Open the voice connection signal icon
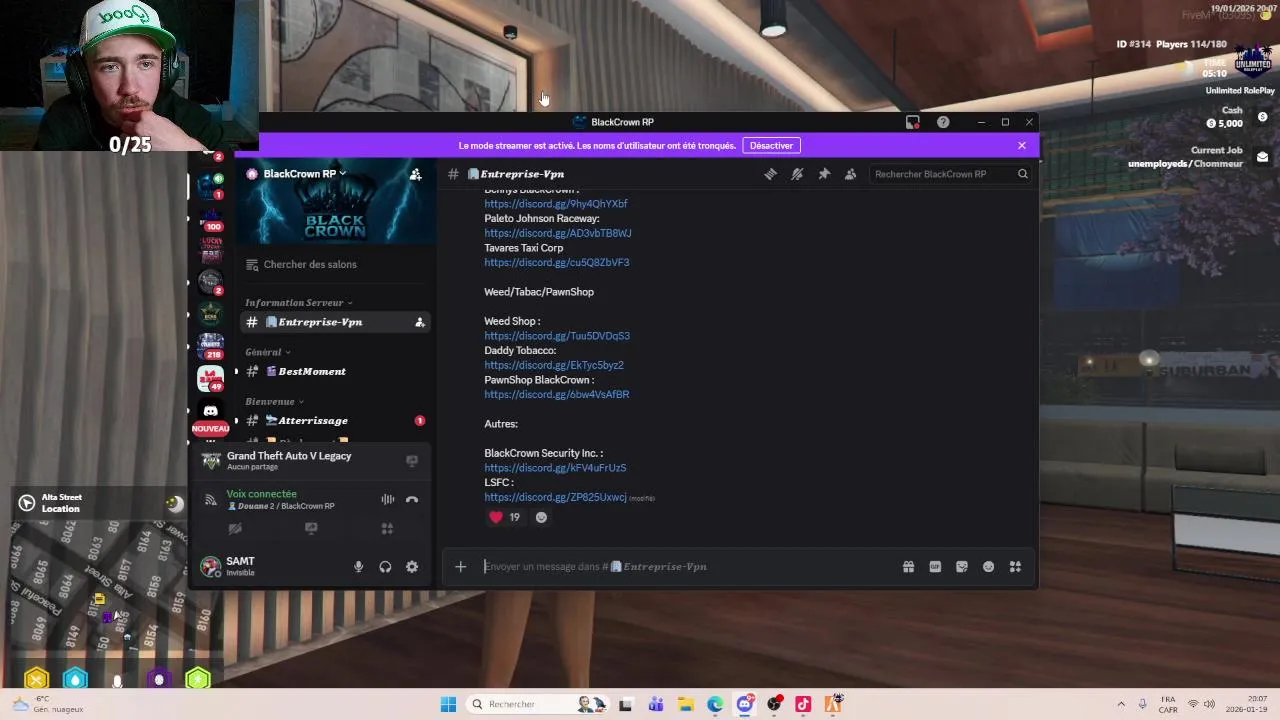Image resolution: width=1280 pixels, height=720 pixels. 211,499
